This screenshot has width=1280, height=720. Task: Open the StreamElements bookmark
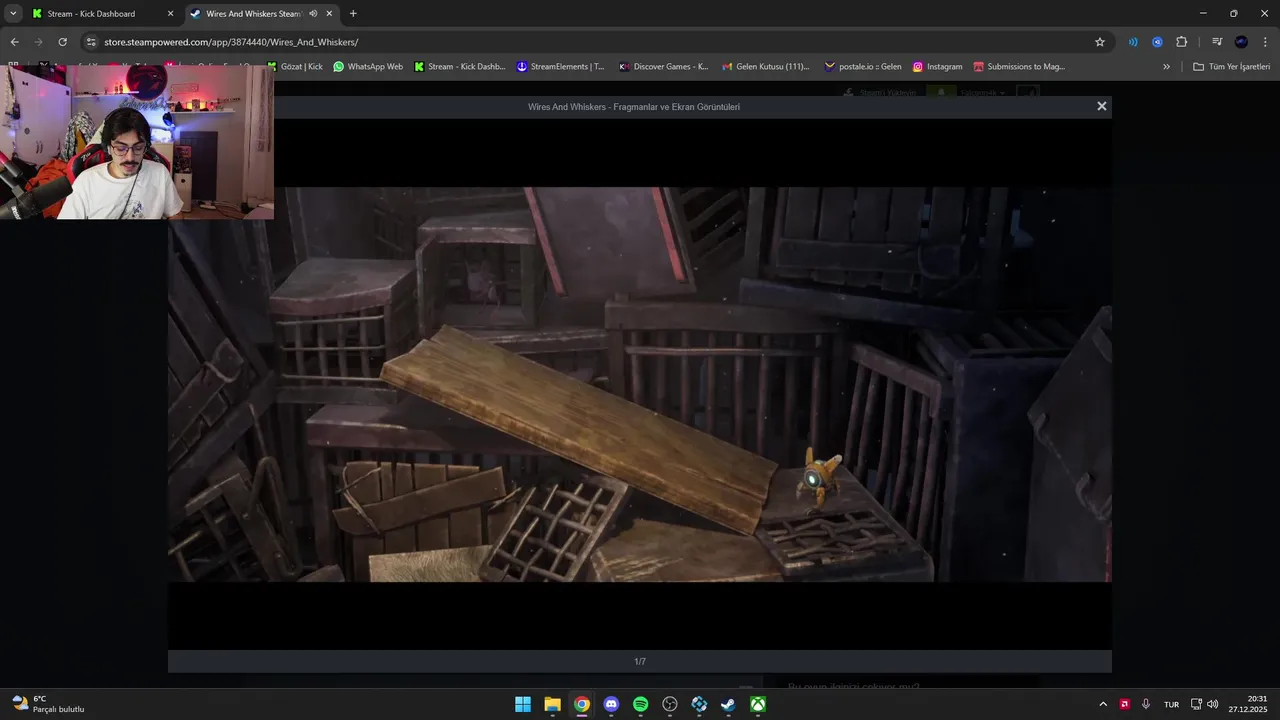[560, 67]
